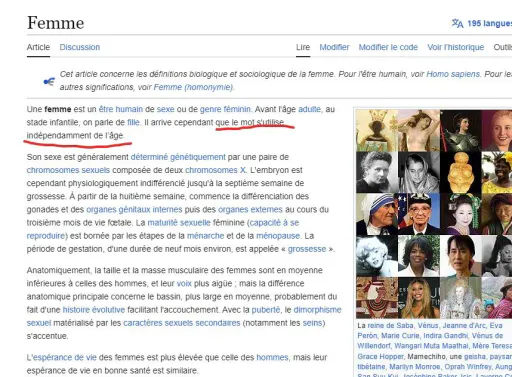Open the 195 langues language selector
This screenshot has width=512, height=377.
[489, 23]
